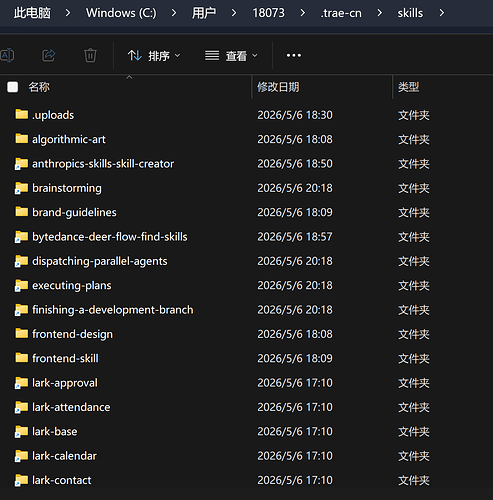Select the lark-attendance folder icon
The width and height of the screenshot is (493, 500).
point(22,407)
